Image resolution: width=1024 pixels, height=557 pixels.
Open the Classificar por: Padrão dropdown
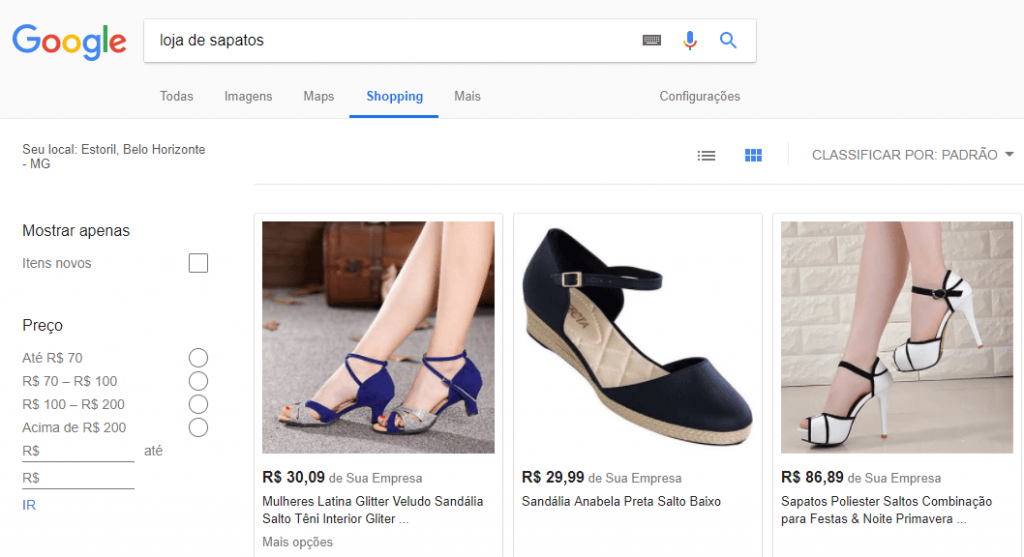point(912,155)
